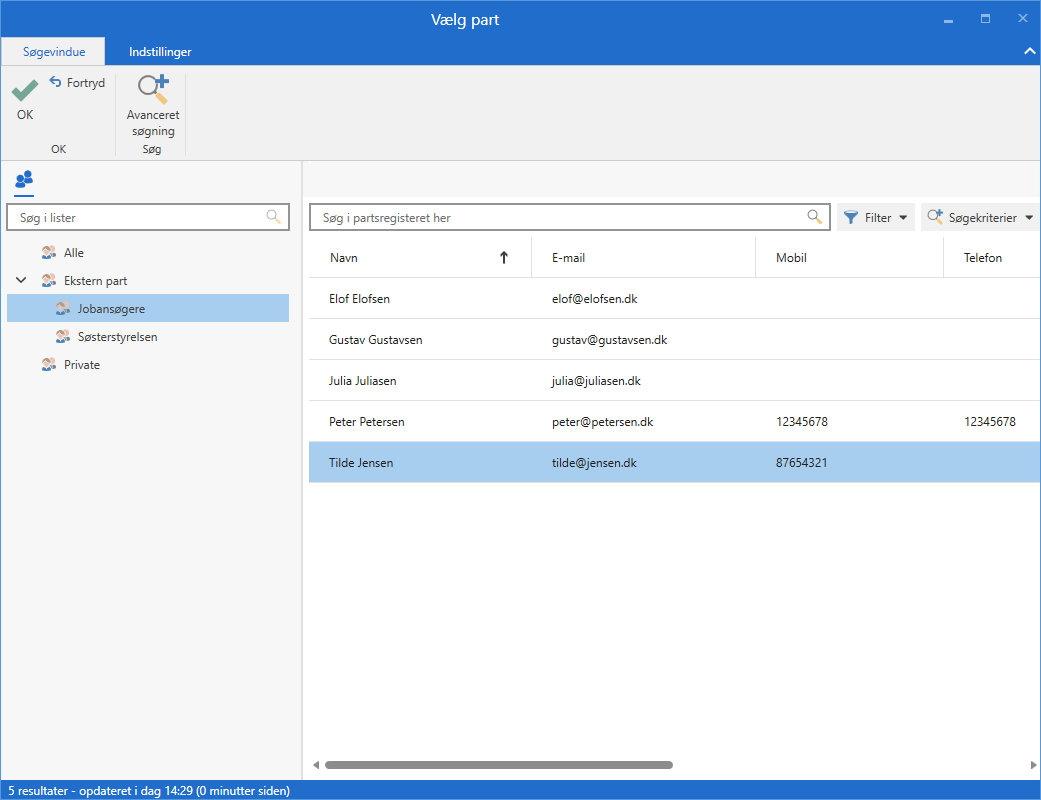Screen dimensions: 1041x800
Task: Click the Søgekriterier magnifier-plus icon
Action: coord(935,216)
